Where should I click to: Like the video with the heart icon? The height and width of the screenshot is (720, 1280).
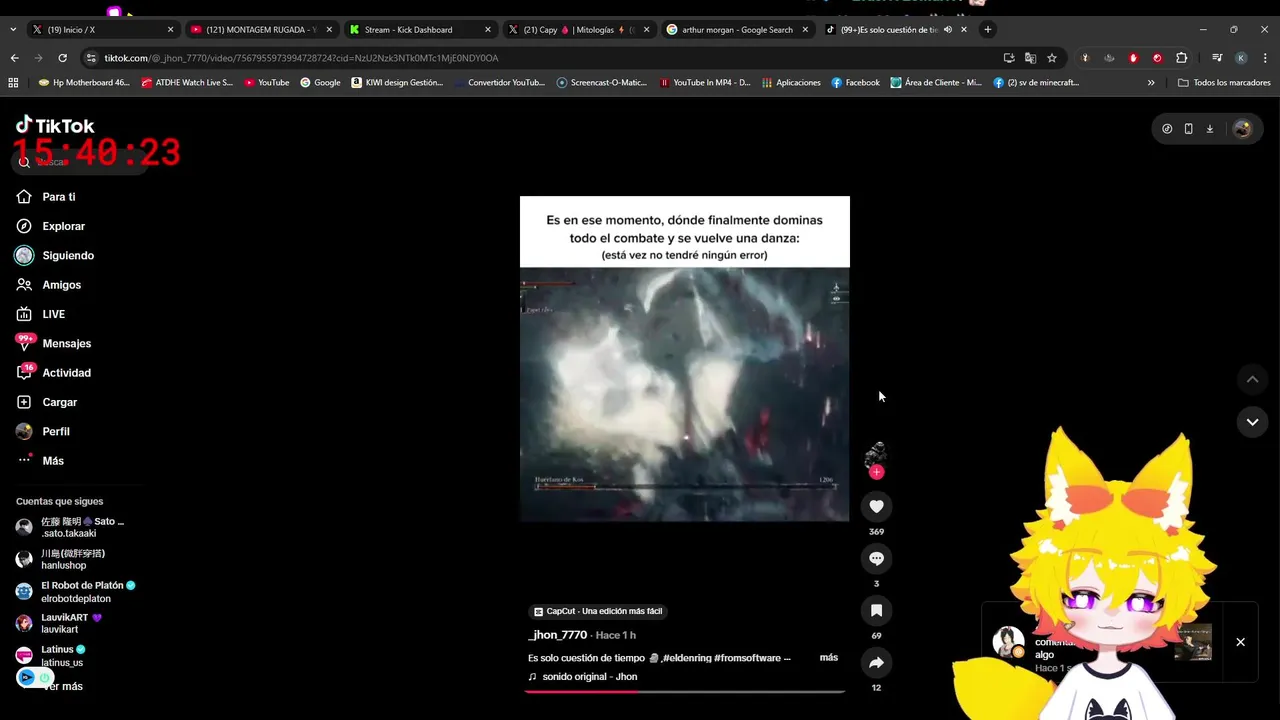point(876,506)
